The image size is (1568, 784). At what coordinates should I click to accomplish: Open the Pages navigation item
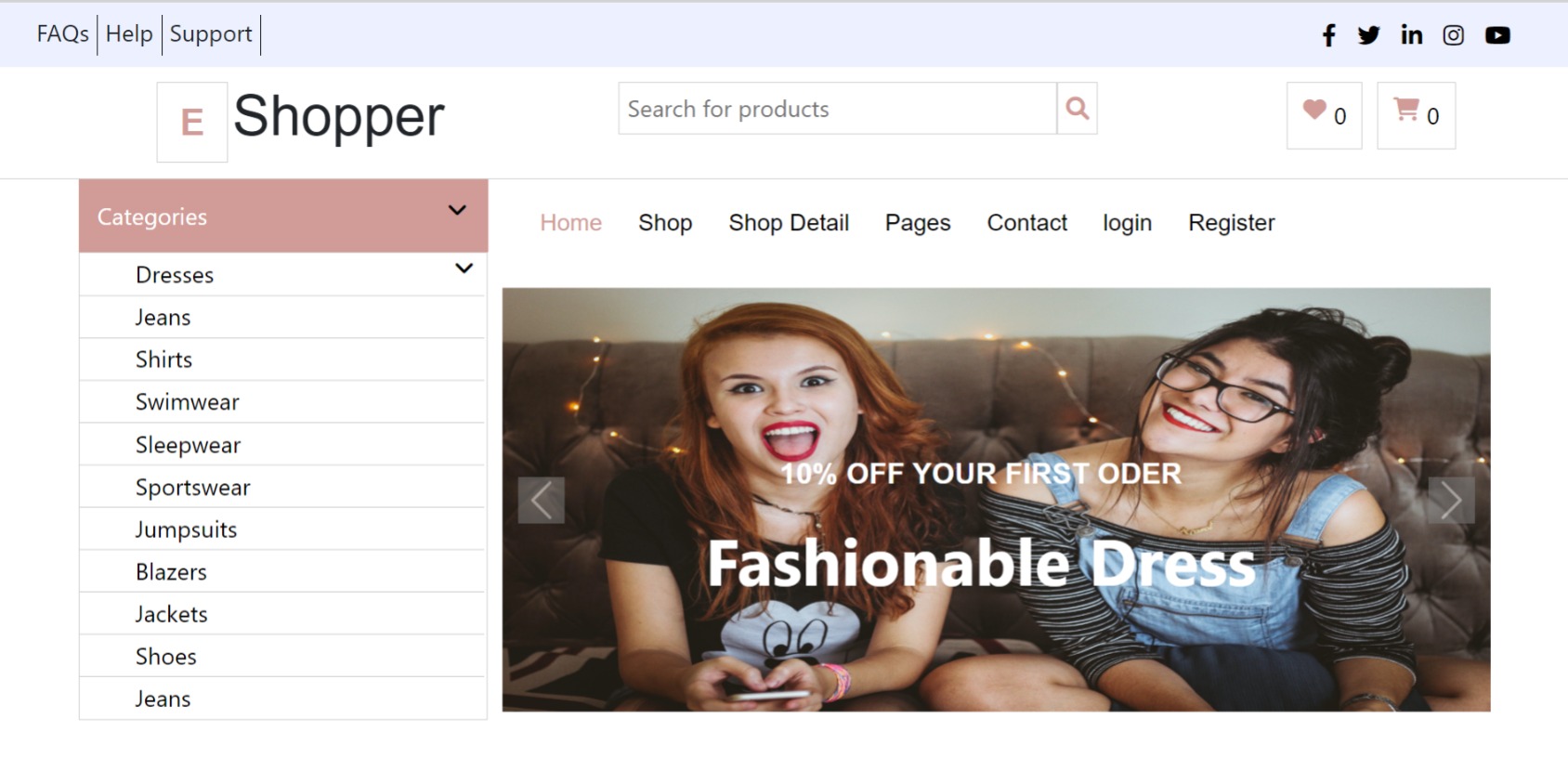918,223
